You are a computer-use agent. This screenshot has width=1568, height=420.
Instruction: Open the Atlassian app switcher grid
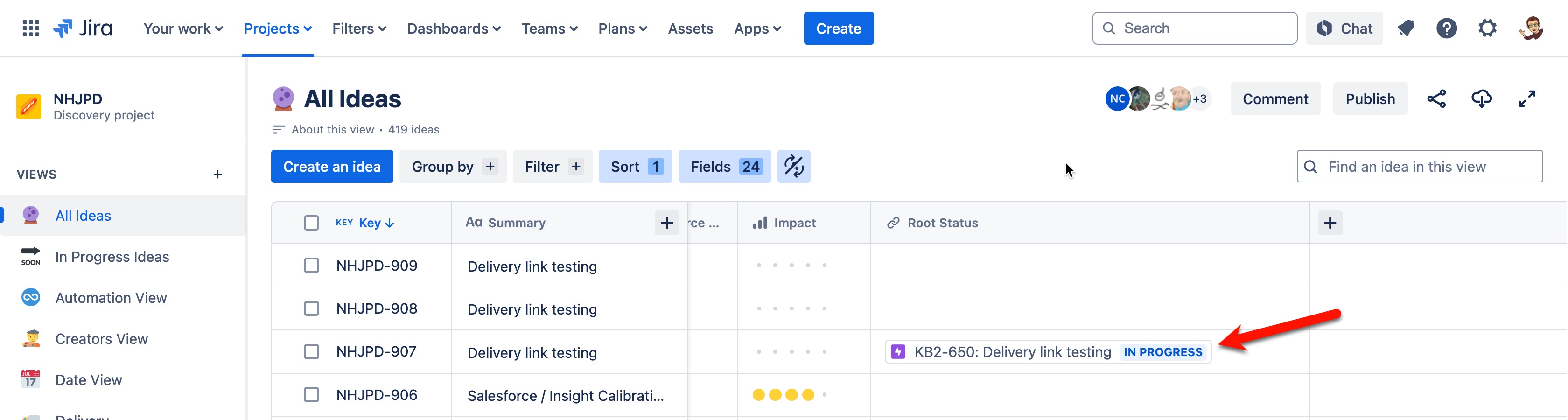pyautogui.click(x=30, y=28)
